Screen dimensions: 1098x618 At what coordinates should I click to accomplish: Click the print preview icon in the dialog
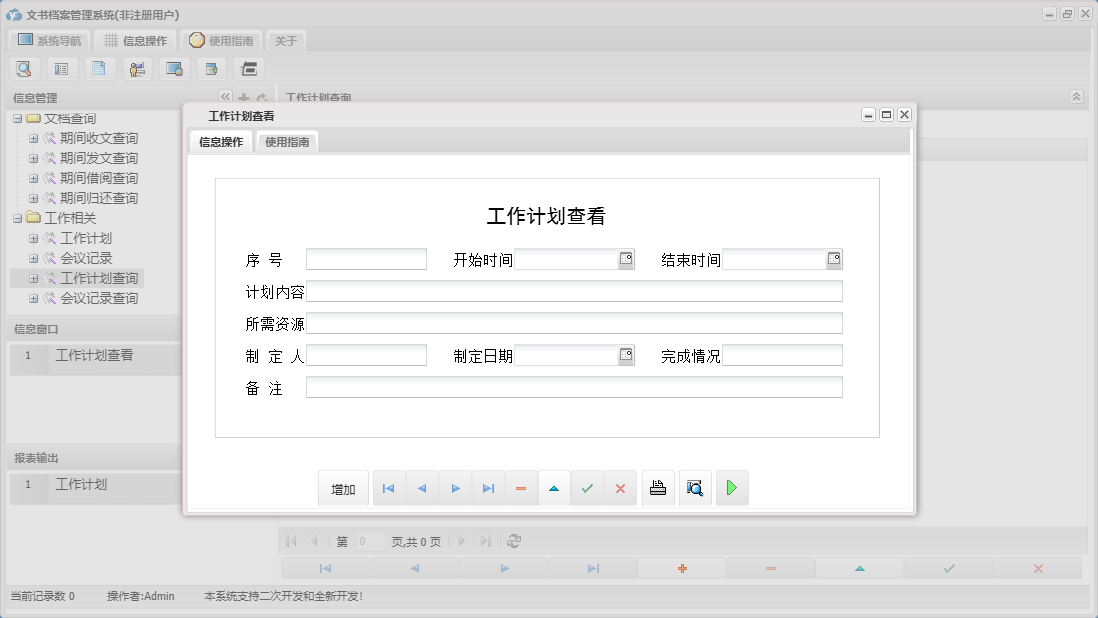[x=694, y=487]
